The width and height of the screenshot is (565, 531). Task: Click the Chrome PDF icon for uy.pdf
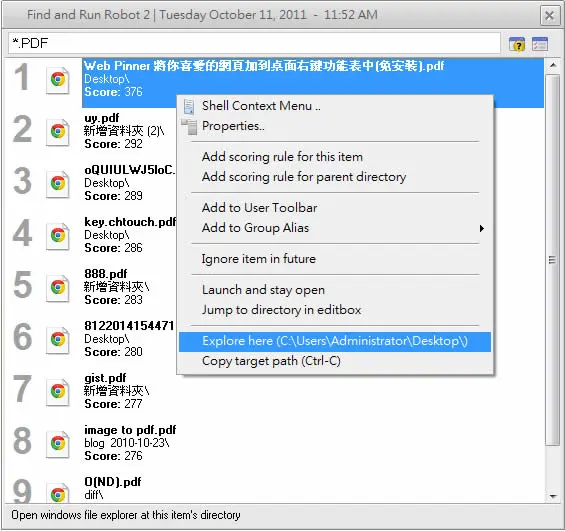[x=58, y=131]
